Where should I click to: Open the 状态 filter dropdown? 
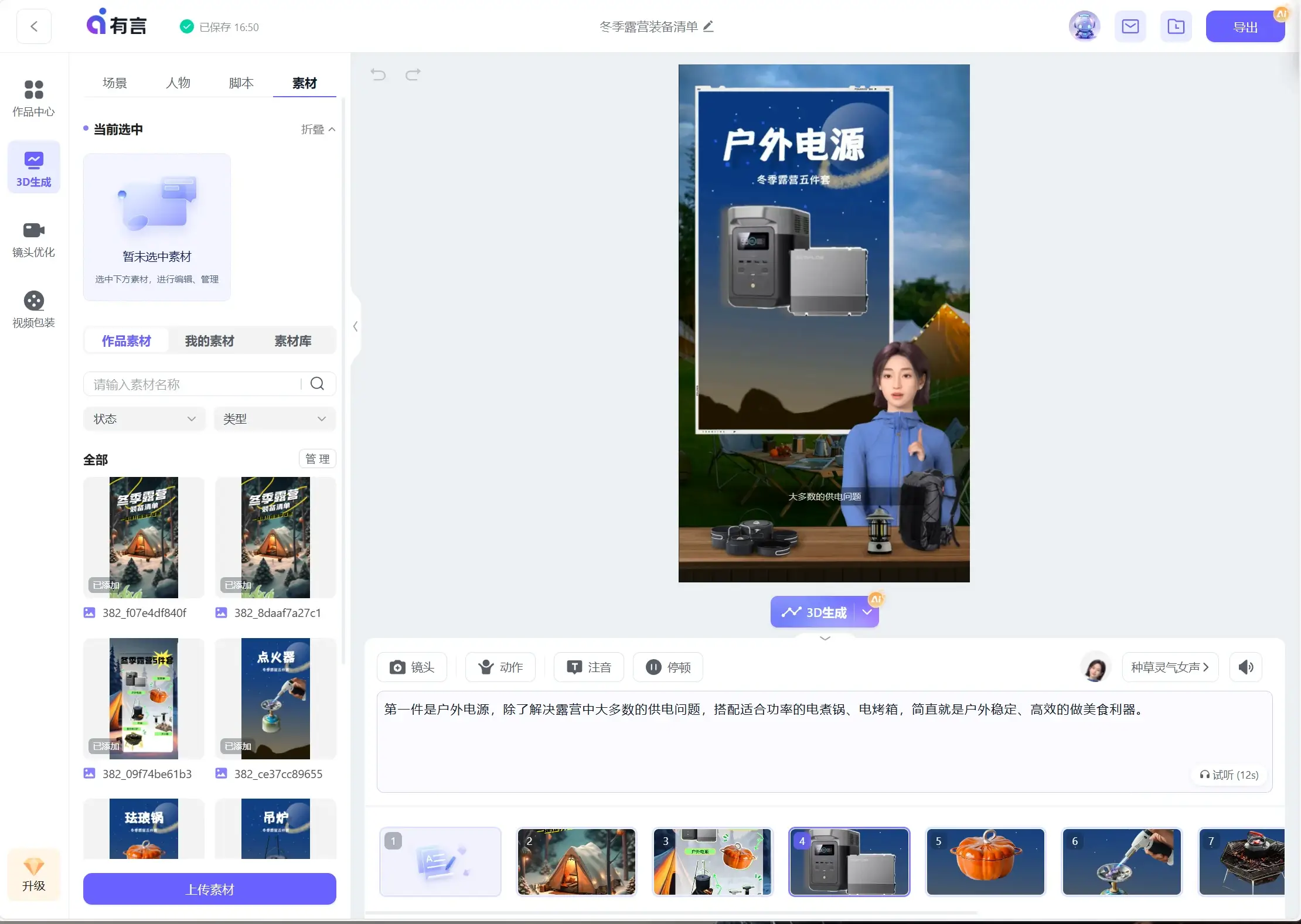[144, 419]
